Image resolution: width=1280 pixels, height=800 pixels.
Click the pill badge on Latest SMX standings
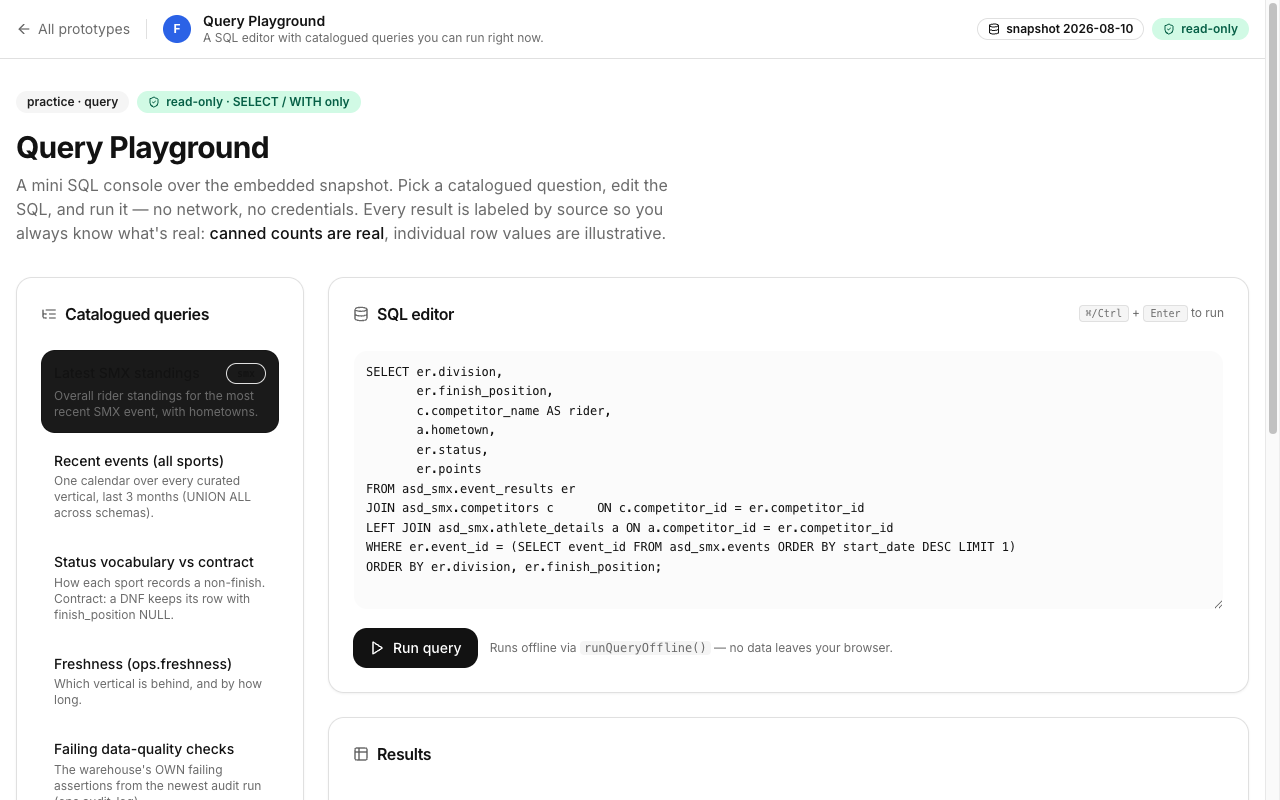pos(246,373)
